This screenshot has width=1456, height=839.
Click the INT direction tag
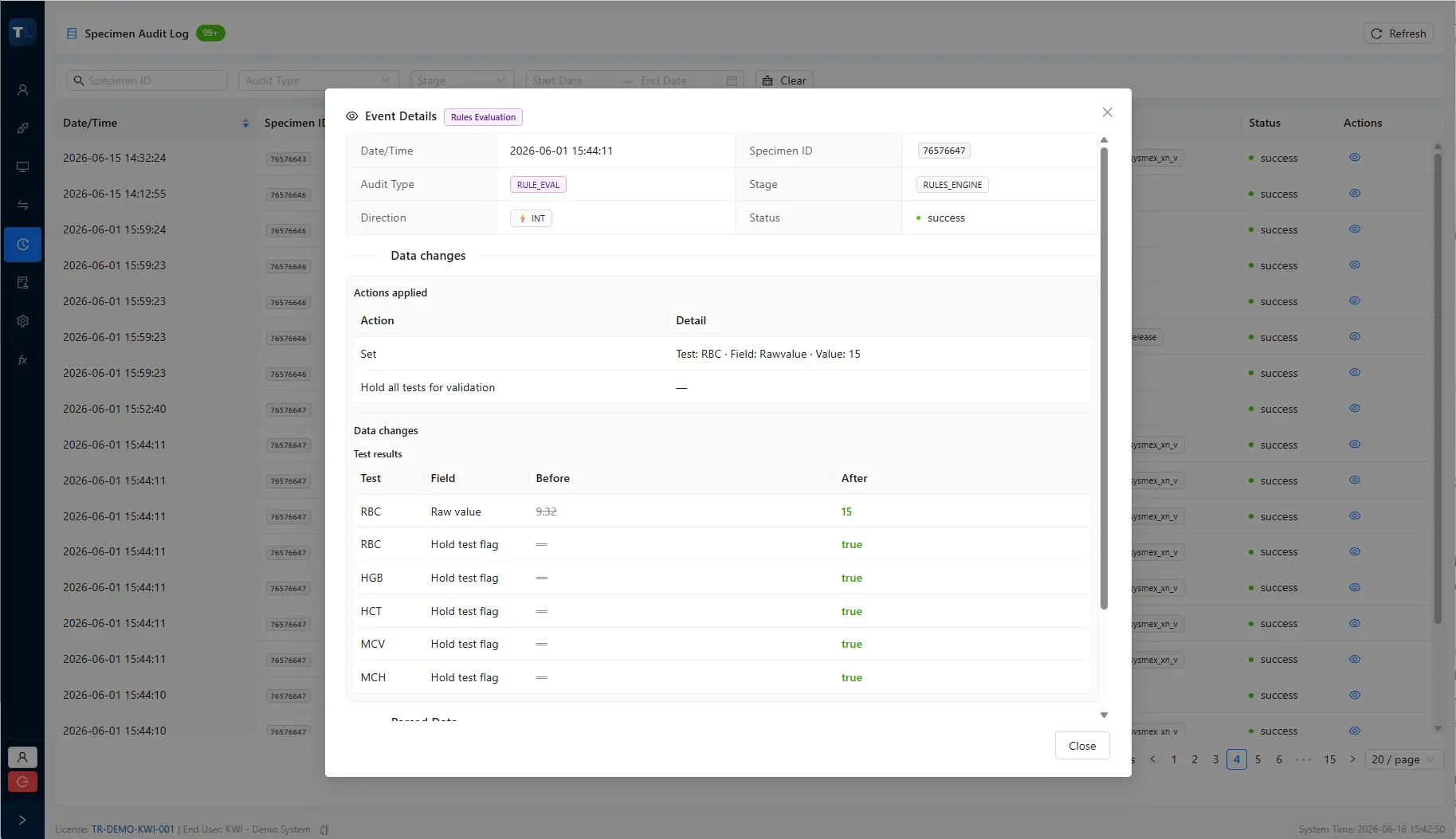[x=532, y=218]
